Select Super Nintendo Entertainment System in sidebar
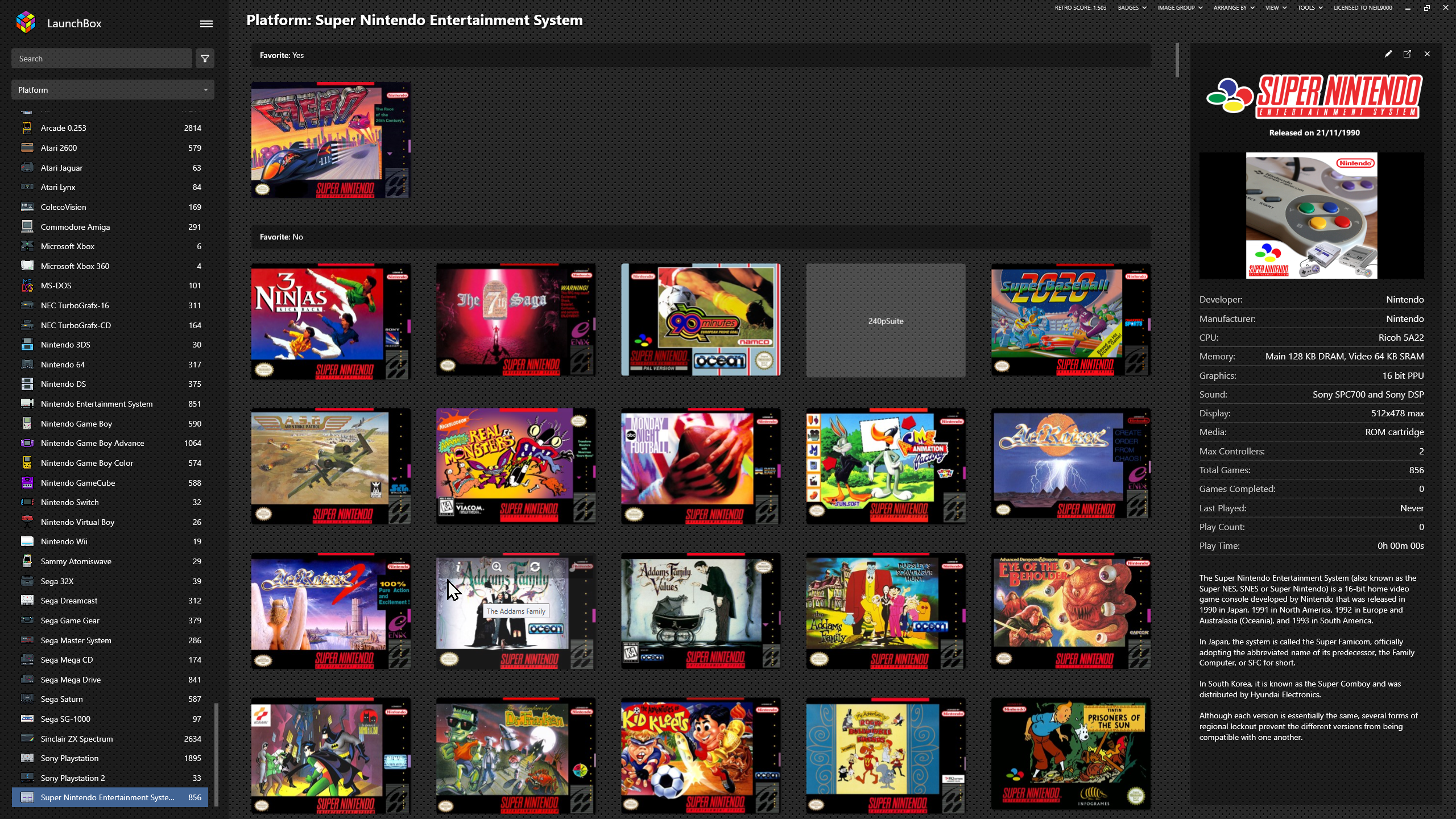Screen dimensions: 1456x819 (110, 797)
